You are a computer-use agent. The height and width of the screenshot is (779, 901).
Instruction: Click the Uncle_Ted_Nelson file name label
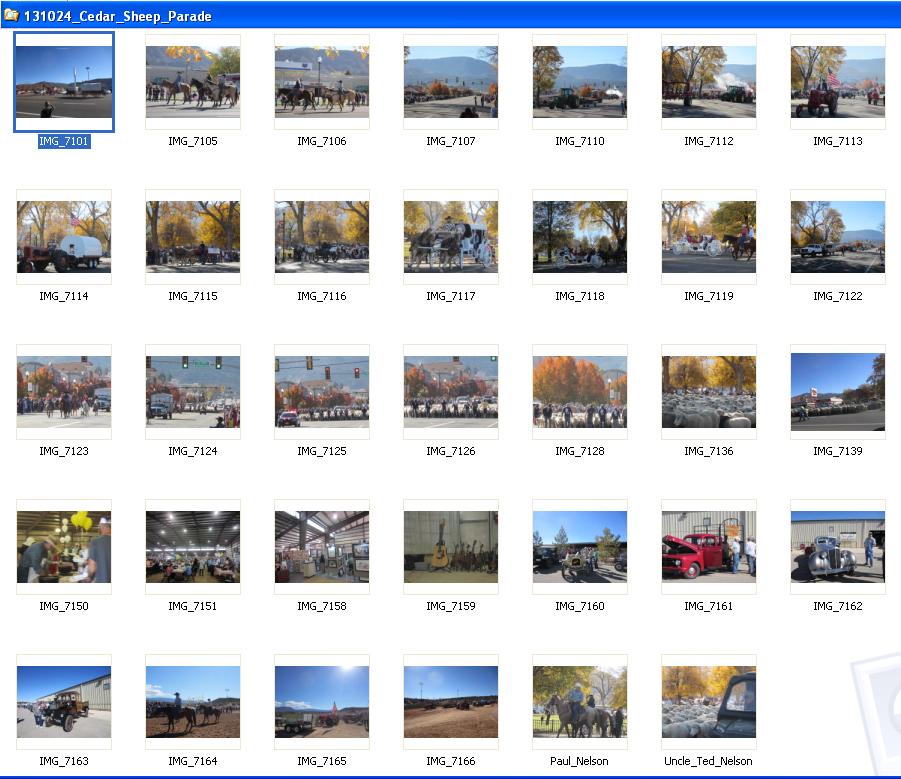[x=709, y=762]
